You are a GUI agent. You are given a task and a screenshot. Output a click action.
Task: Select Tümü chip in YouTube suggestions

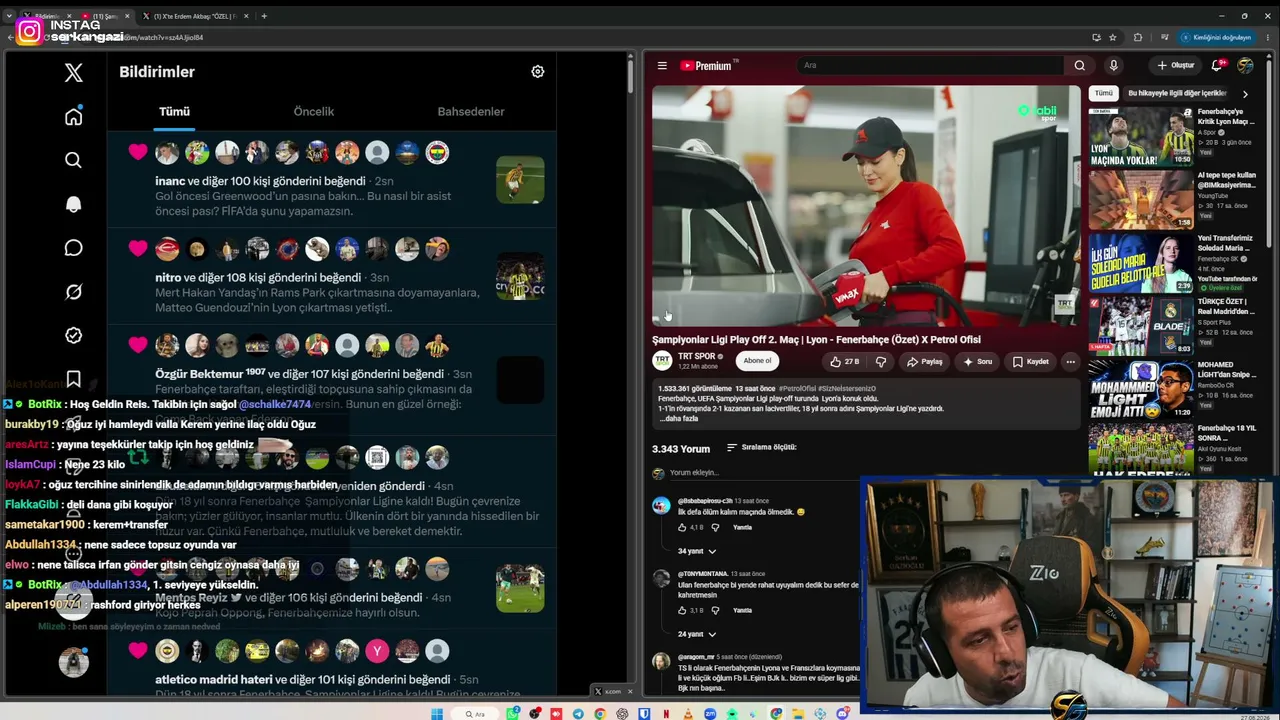click(x=1103, y=93)
